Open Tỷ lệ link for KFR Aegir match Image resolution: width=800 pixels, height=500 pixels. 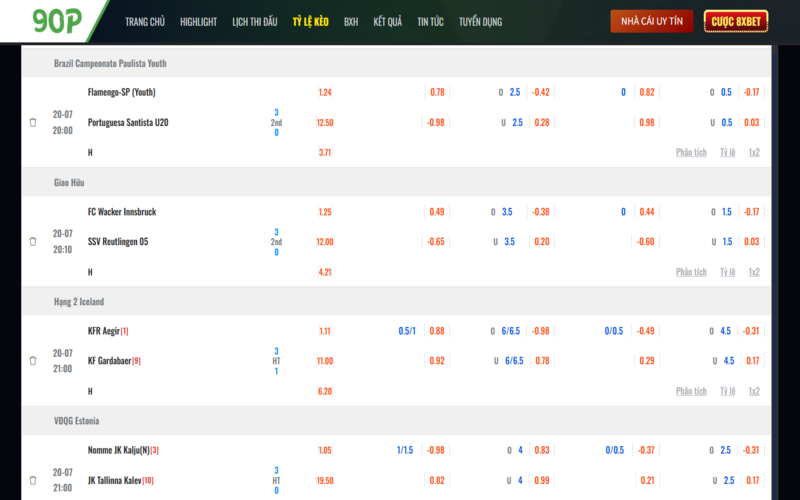tap(728, 391)
